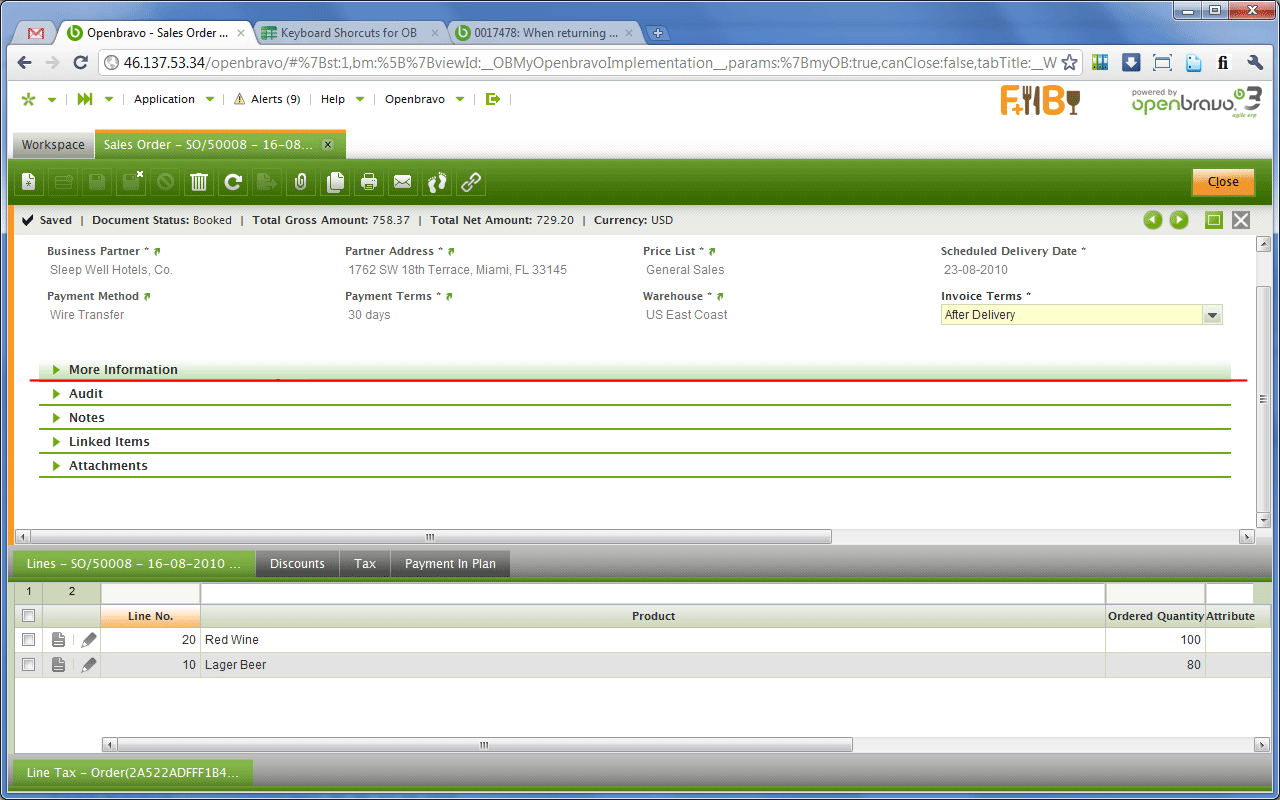Click the green logout icon
This screenshot has height=800, width=1280.
(492, 99)
